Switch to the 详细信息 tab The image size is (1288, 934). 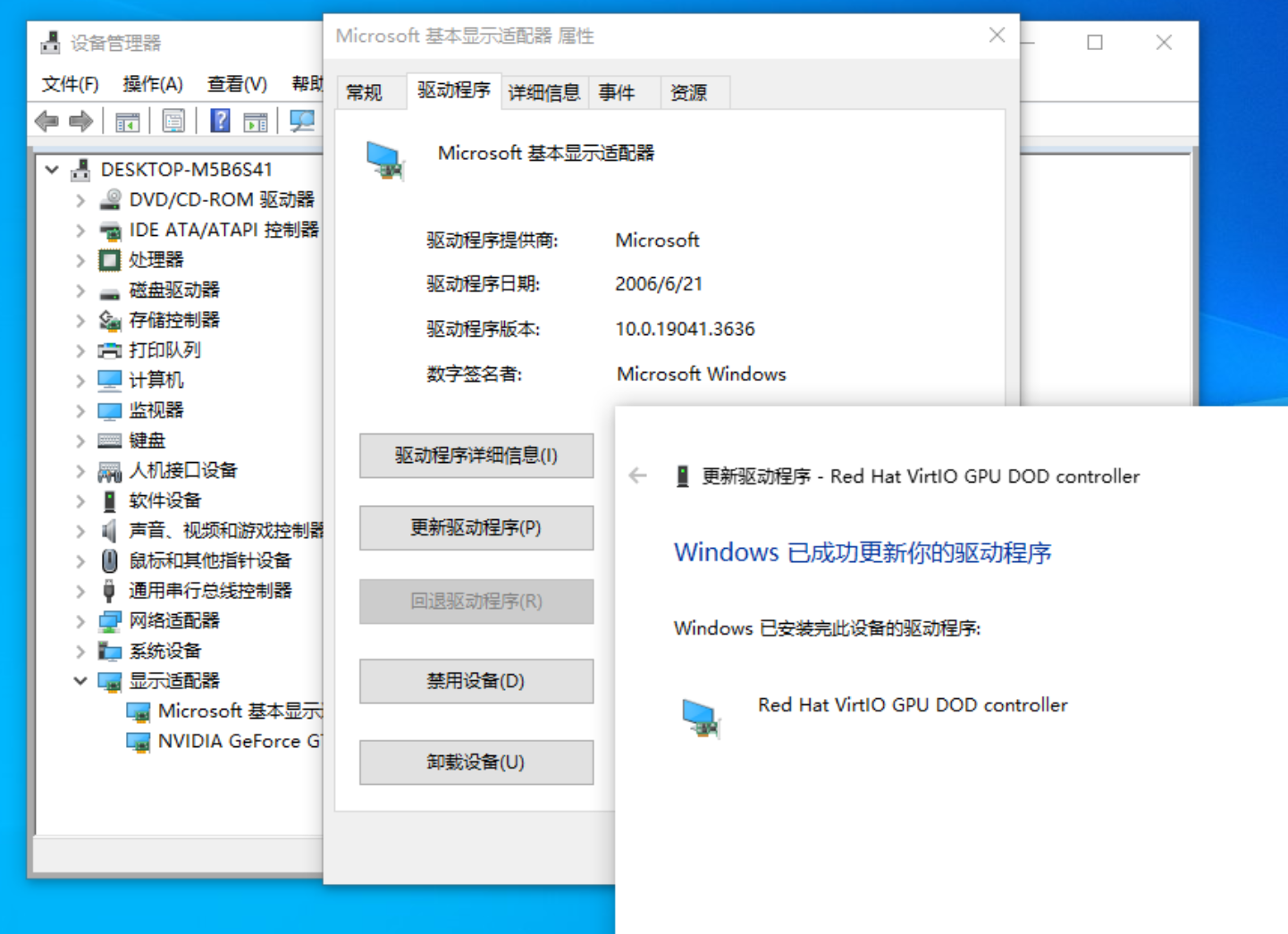click(x=544, y=92)
